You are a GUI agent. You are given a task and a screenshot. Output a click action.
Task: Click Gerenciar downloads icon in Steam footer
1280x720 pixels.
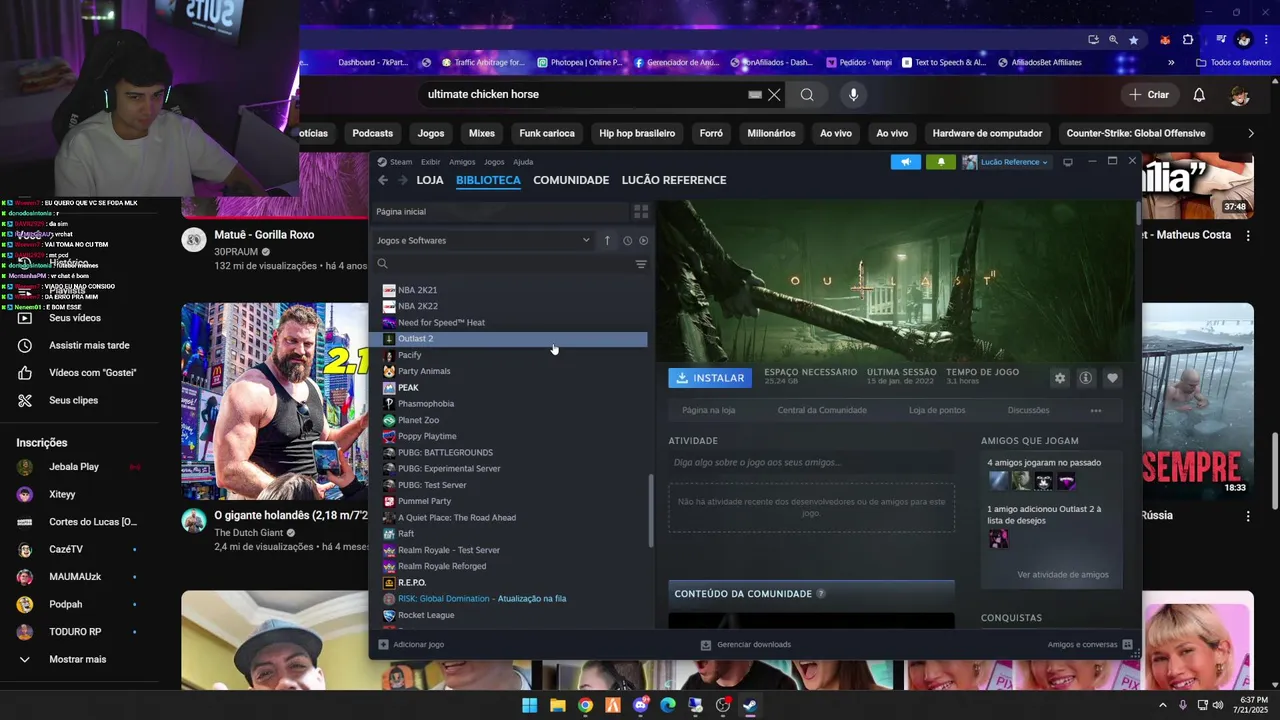[706, 645]
